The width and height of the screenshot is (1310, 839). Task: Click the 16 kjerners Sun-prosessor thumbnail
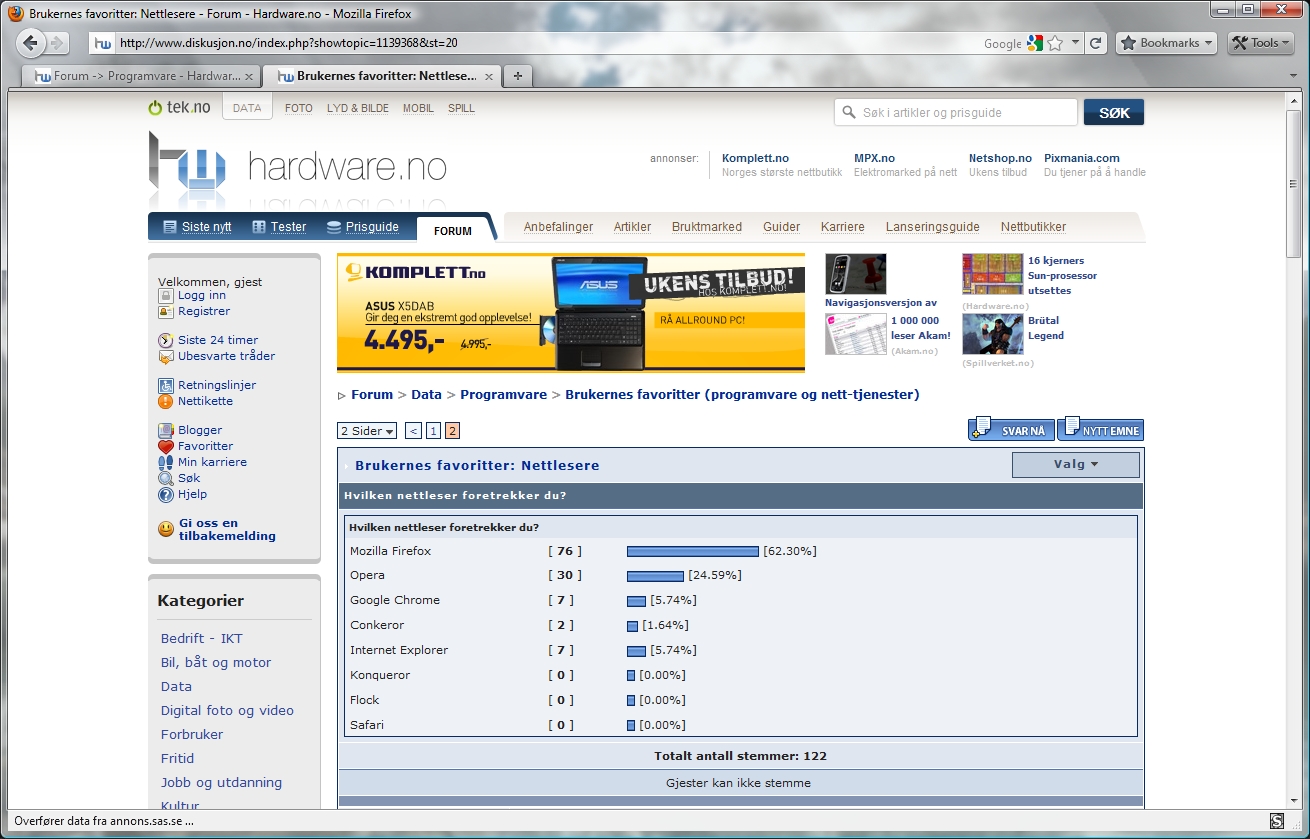coord(992,274)
